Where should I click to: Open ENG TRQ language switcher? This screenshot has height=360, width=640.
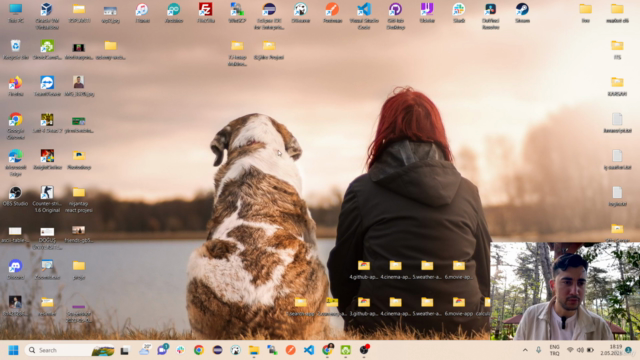[554, 350]
